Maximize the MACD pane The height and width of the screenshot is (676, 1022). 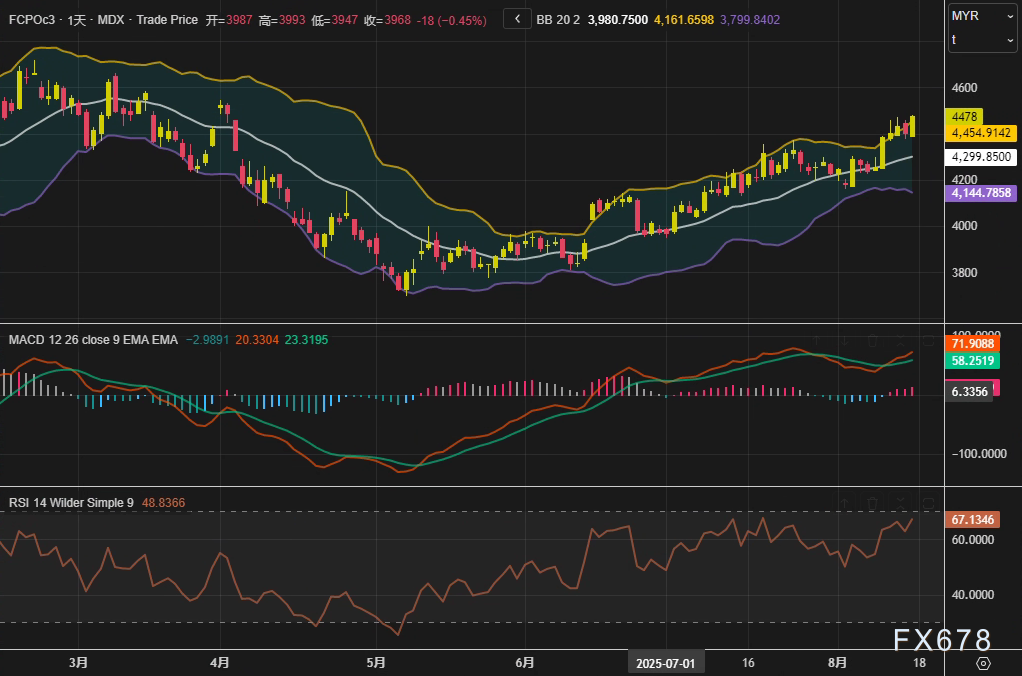928,340
